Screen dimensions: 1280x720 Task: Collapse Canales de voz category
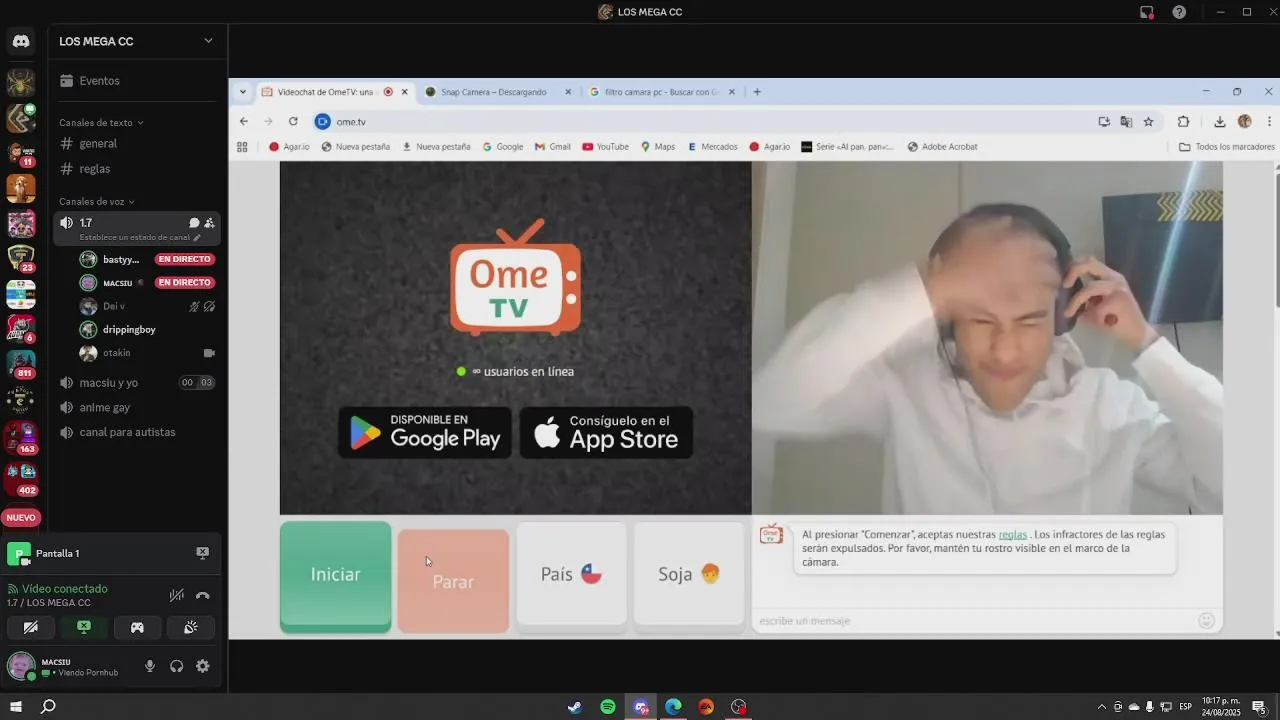point(96,202)
